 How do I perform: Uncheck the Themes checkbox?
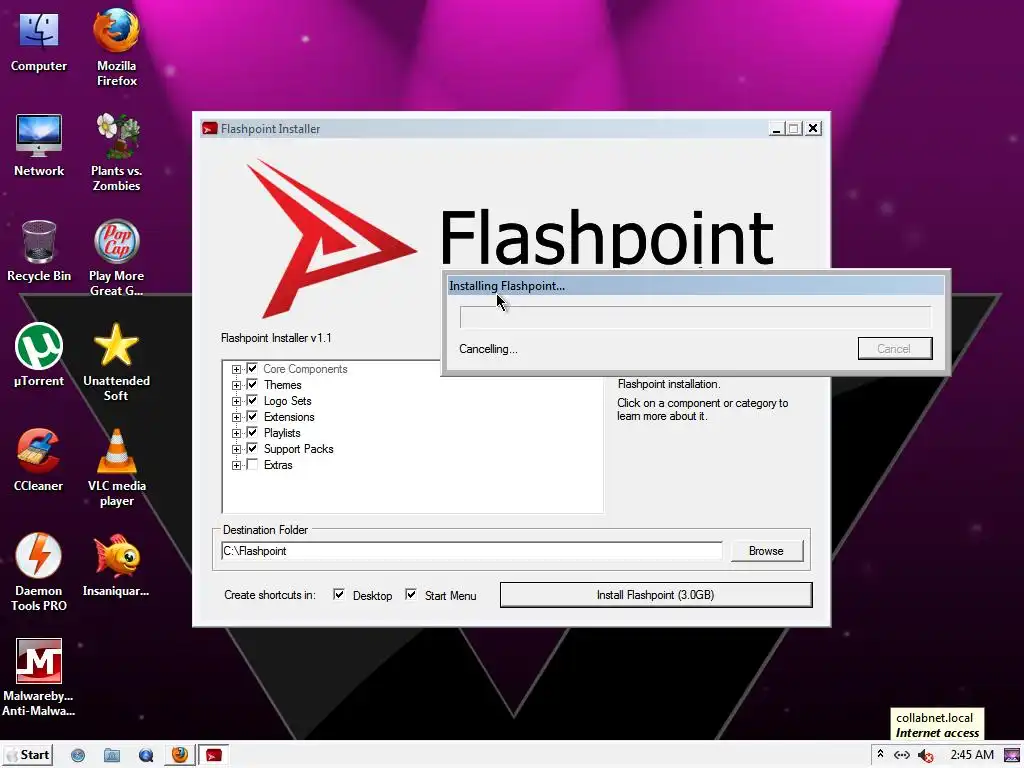click(x=252, y=385)
